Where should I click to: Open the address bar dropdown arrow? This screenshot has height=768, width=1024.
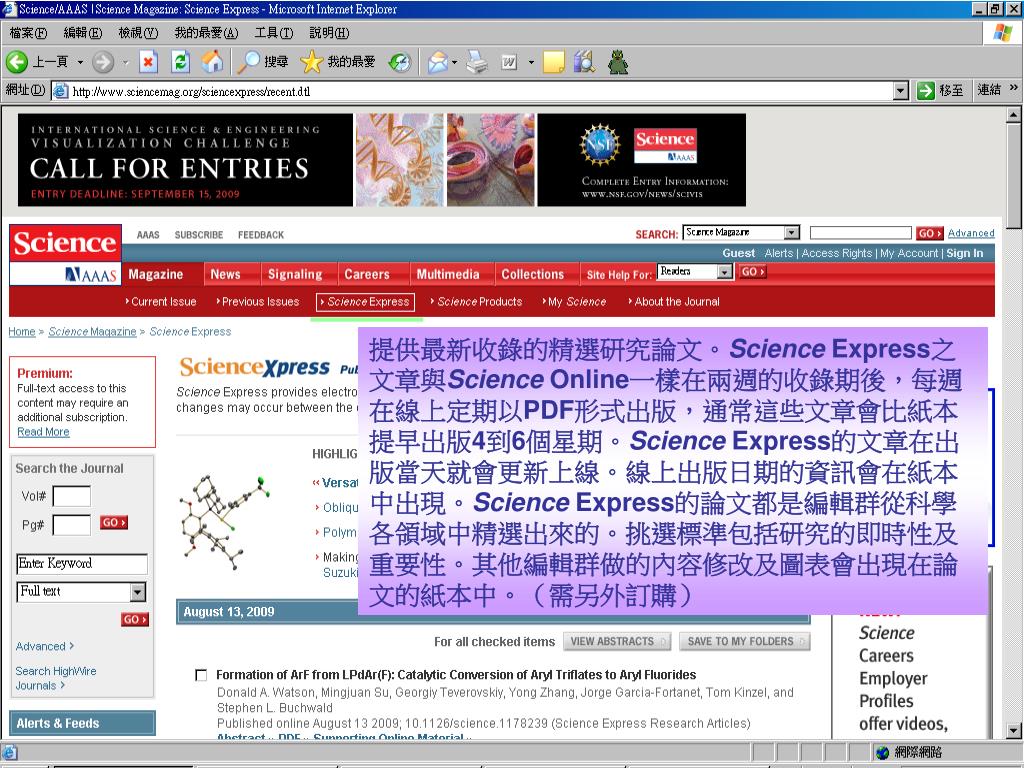click(x=901, y=91)
